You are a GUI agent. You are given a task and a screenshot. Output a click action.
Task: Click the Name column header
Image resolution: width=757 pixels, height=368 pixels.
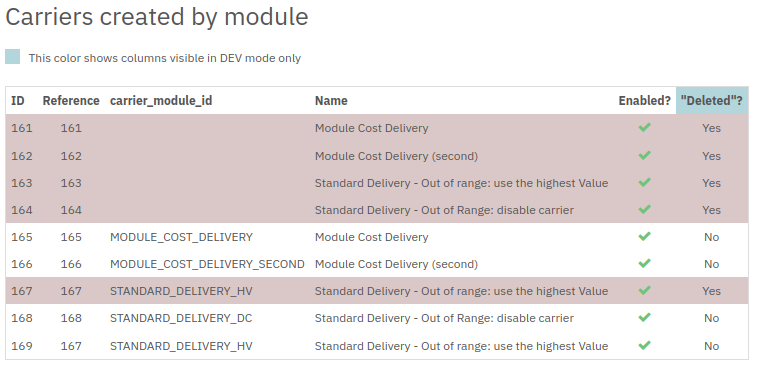[x=331, y=100]
